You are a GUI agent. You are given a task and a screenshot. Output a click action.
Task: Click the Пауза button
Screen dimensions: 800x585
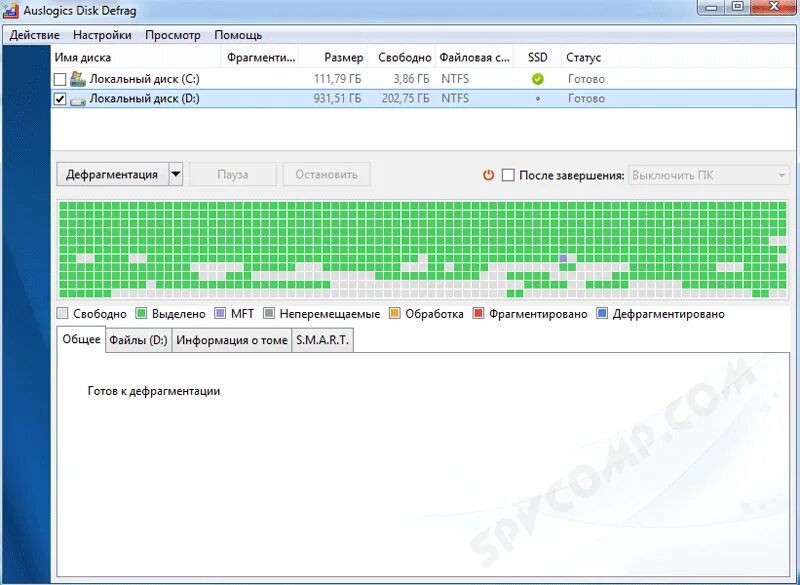[233, 174]
